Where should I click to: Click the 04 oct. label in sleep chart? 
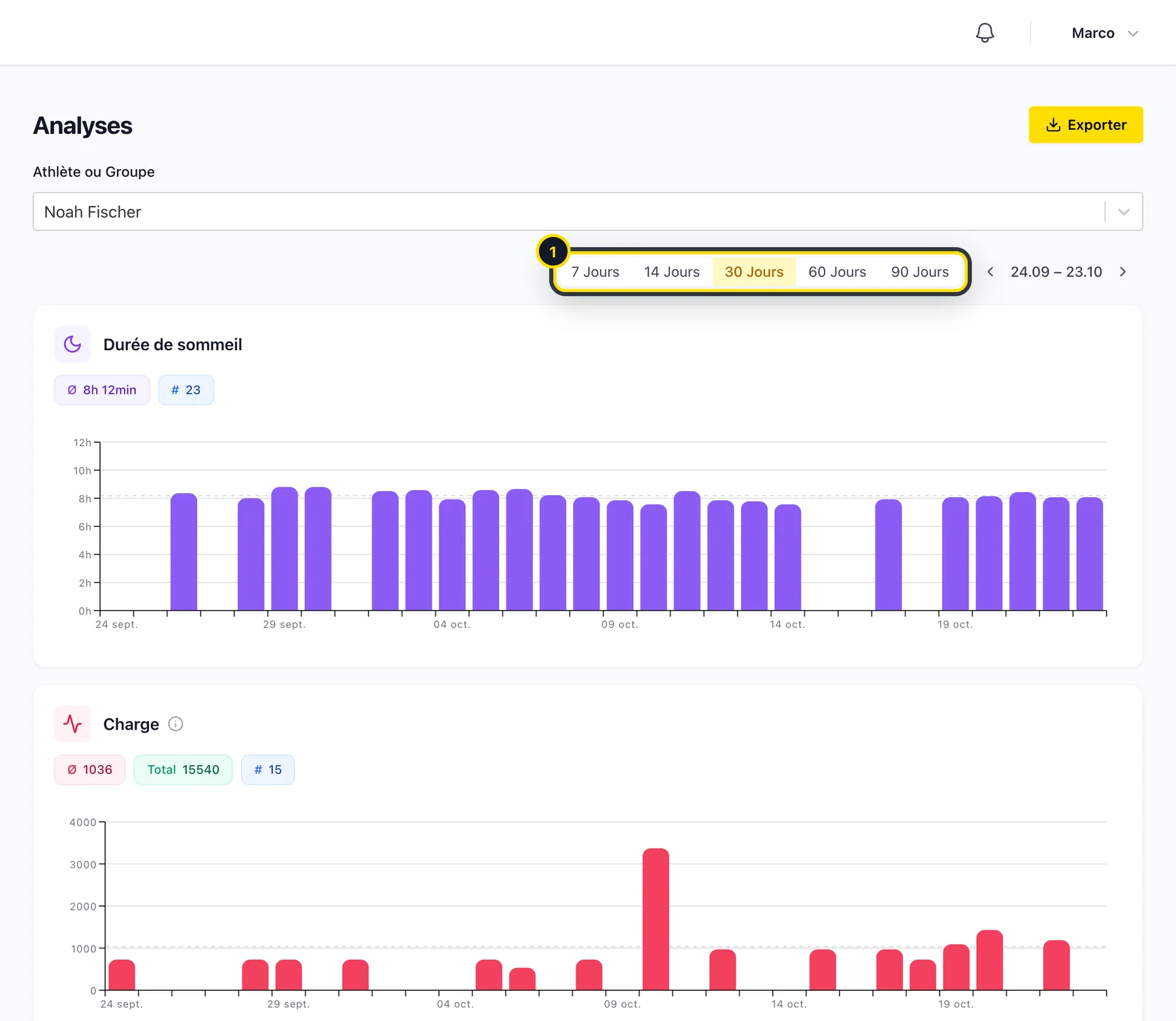452,624
